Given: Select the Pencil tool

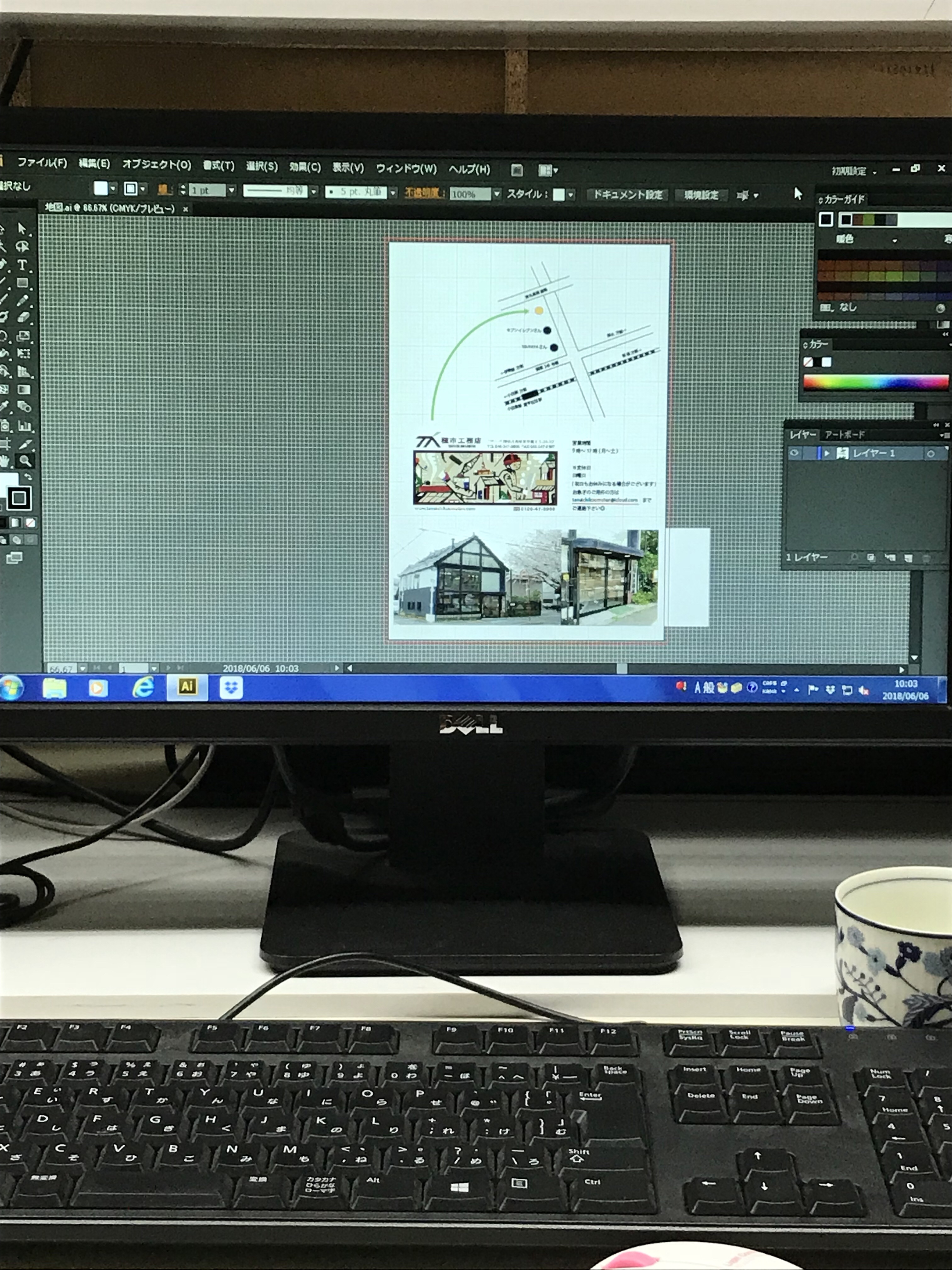Looking at the screenshot, I should pos(22,300).
